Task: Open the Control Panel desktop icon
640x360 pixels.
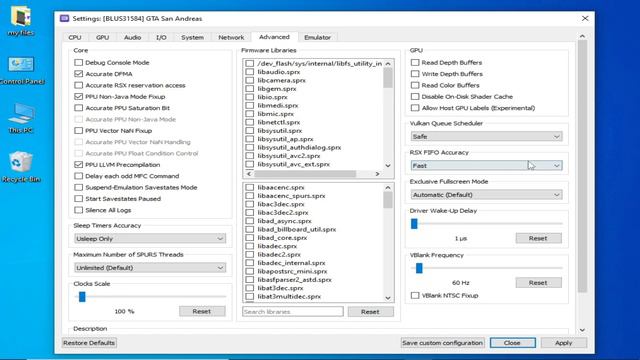Action: tap(21, 70)
